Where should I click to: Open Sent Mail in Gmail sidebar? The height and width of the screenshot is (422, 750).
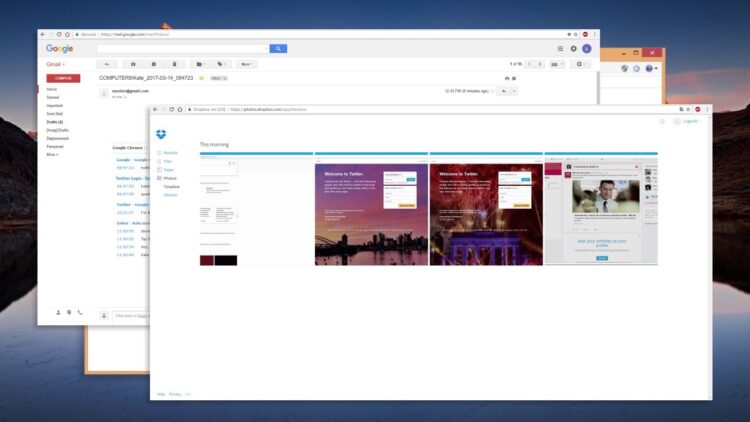pyautogui.click(x=55, y=114)
